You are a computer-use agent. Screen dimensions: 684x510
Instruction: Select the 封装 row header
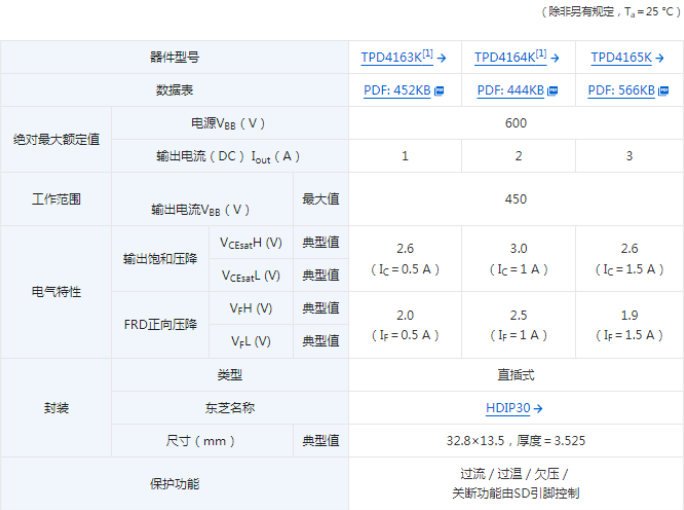coord(56,408)
